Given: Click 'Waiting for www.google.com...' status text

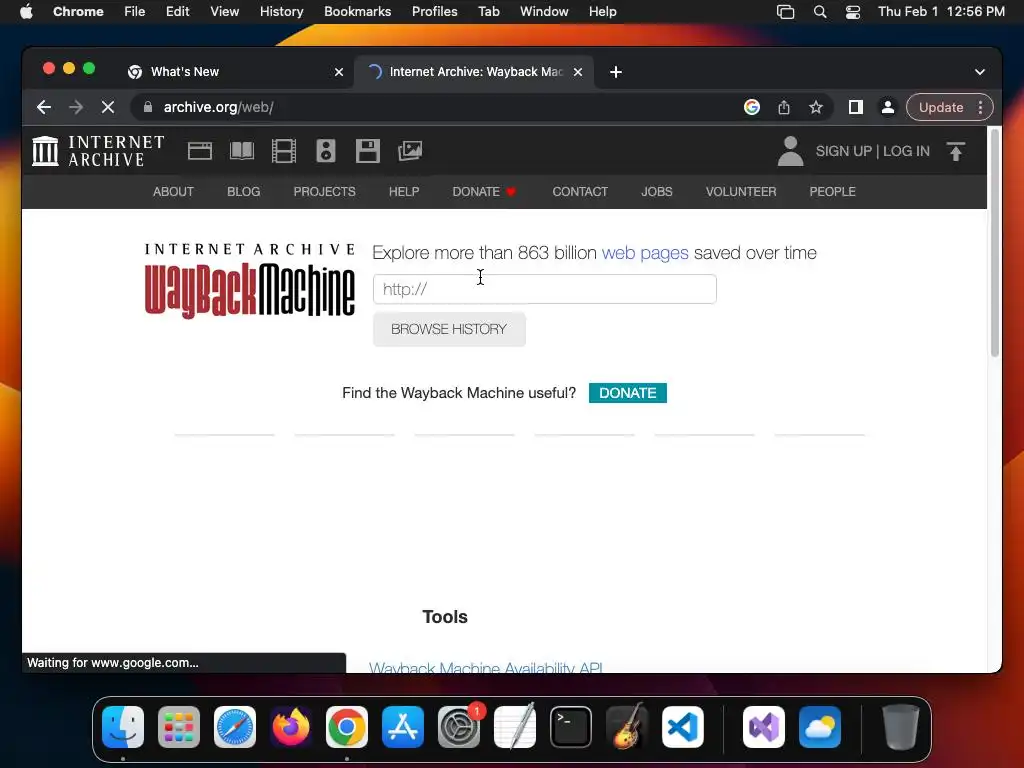Looking at the screenshot, I should pyautogui.click(x=113, y=662).
